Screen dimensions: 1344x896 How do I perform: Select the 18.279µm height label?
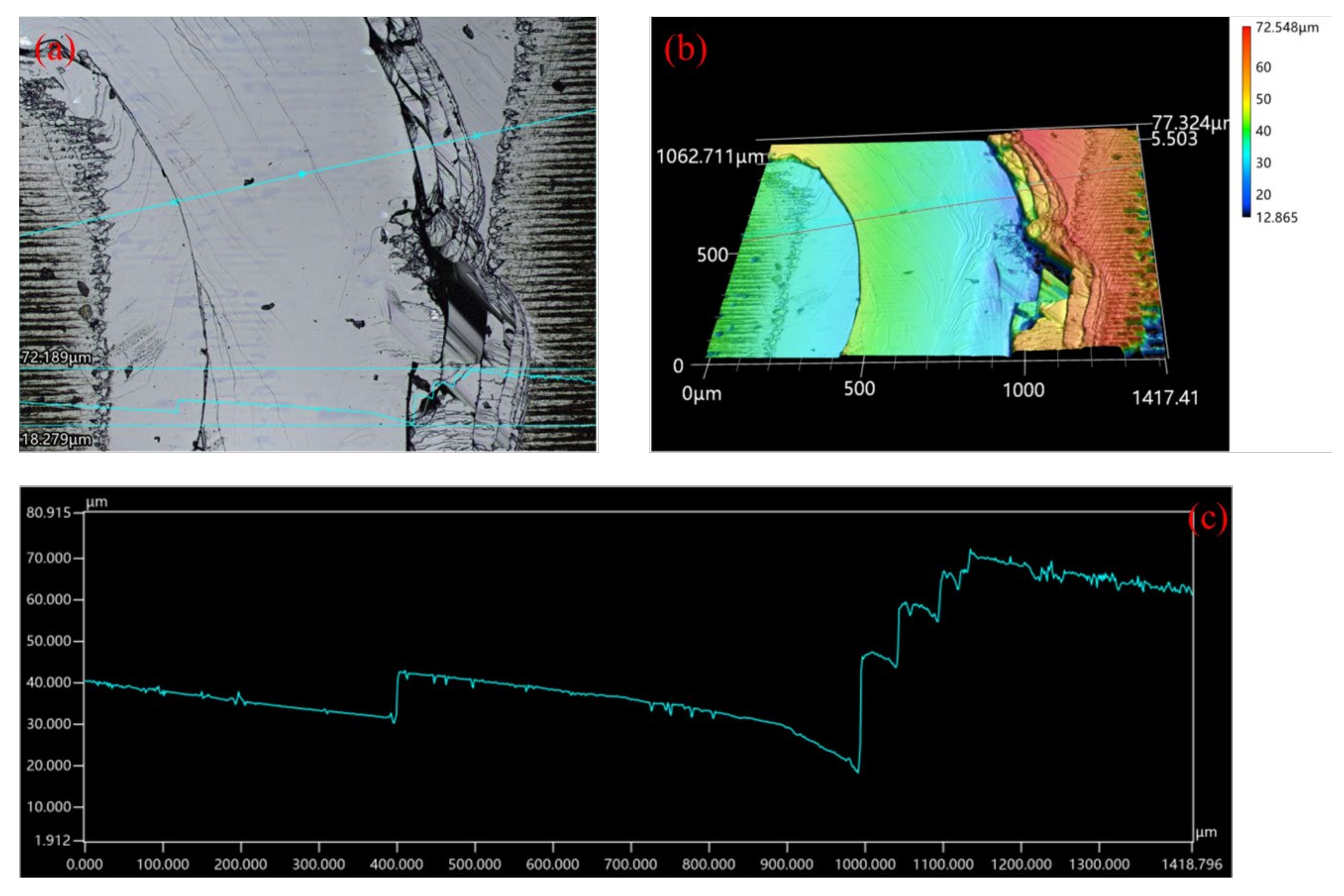pyautogui.click(x=56, y=439)
